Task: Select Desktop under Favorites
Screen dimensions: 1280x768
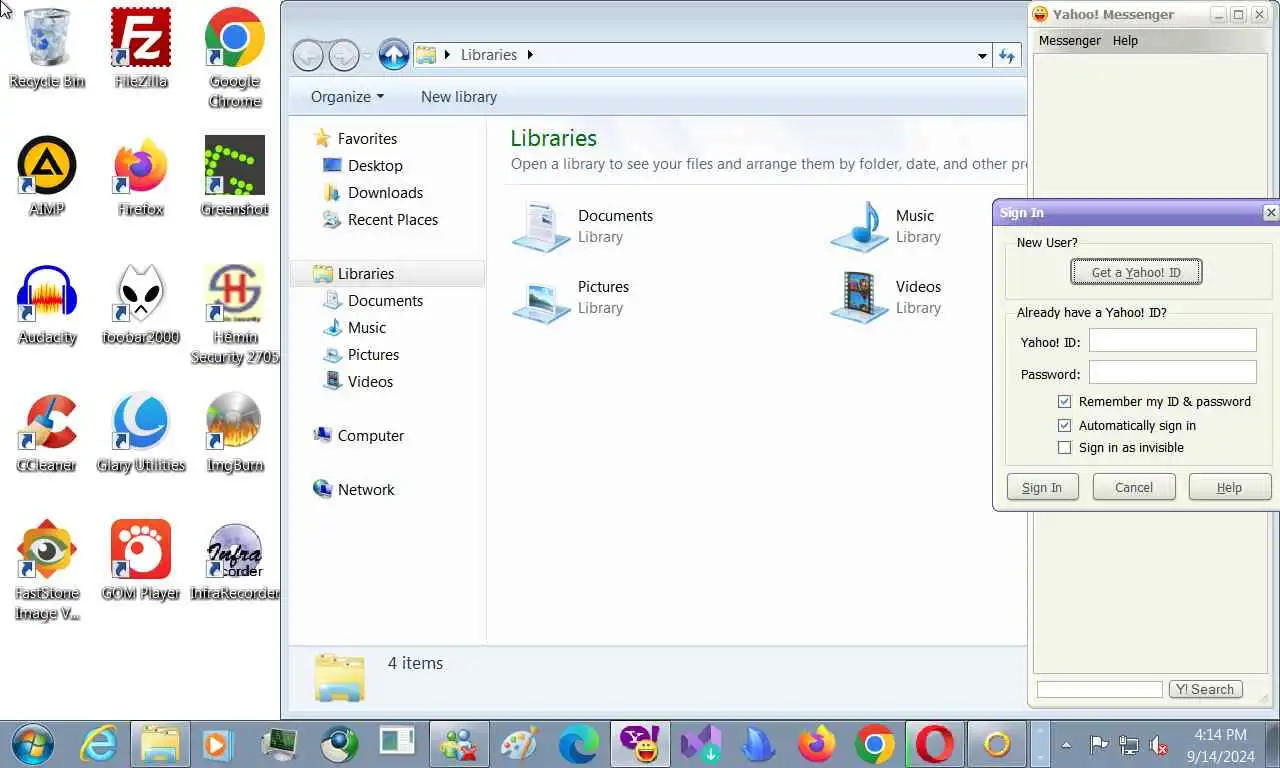Action: click(375, 166)
